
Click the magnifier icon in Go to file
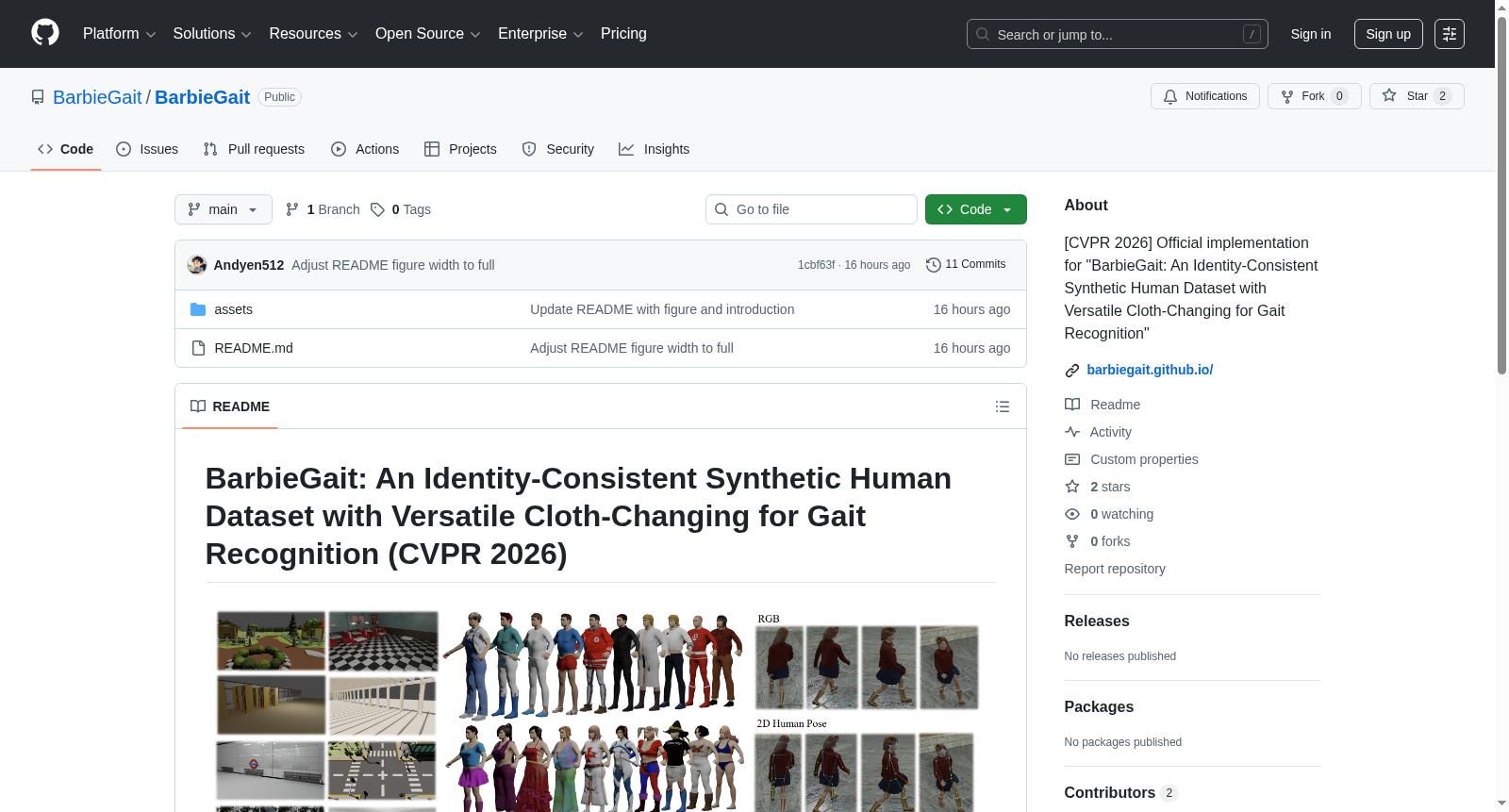point(721,209)
